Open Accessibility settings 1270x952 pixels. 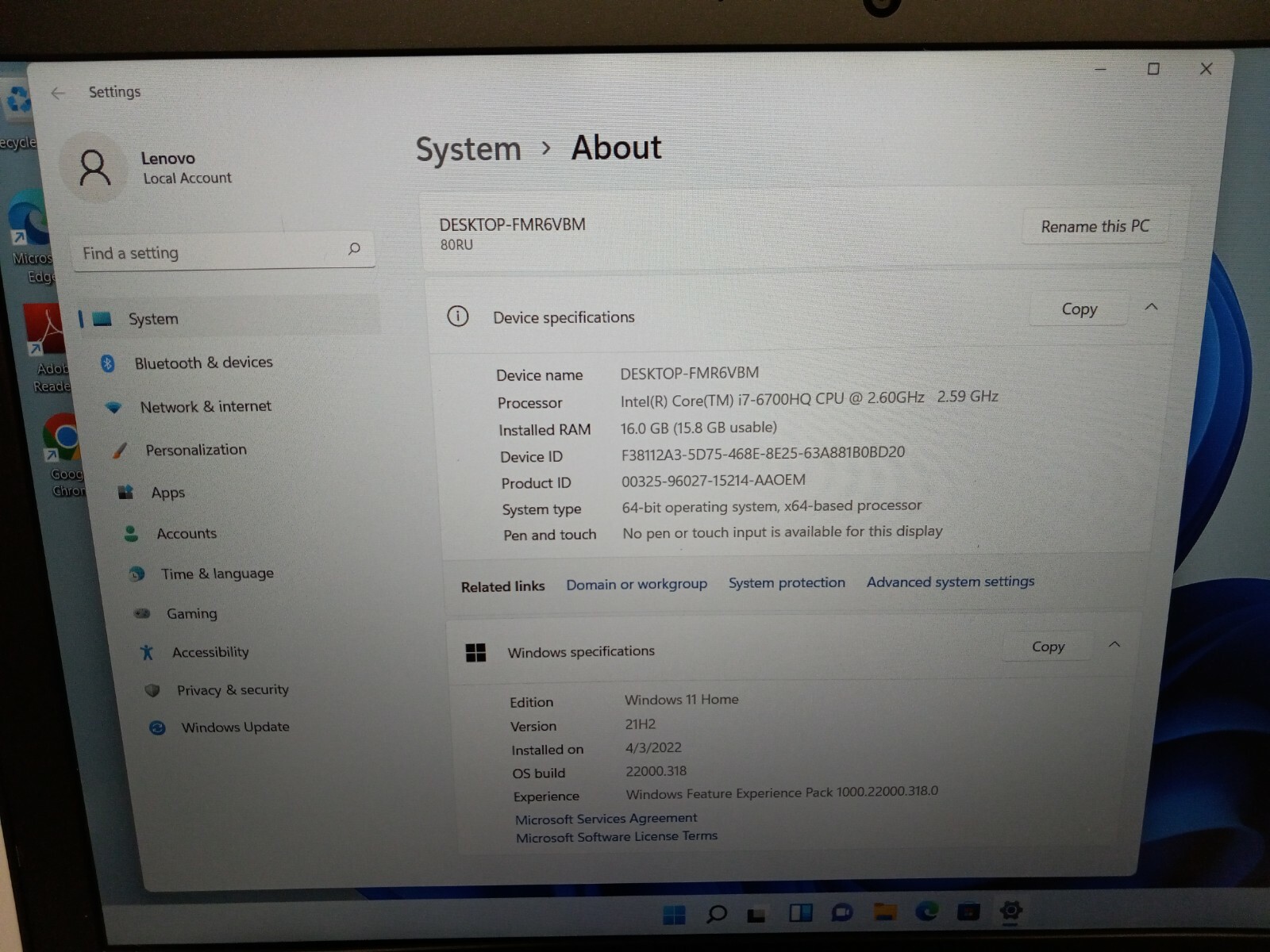pyautogui.click(x=210, y=652)
